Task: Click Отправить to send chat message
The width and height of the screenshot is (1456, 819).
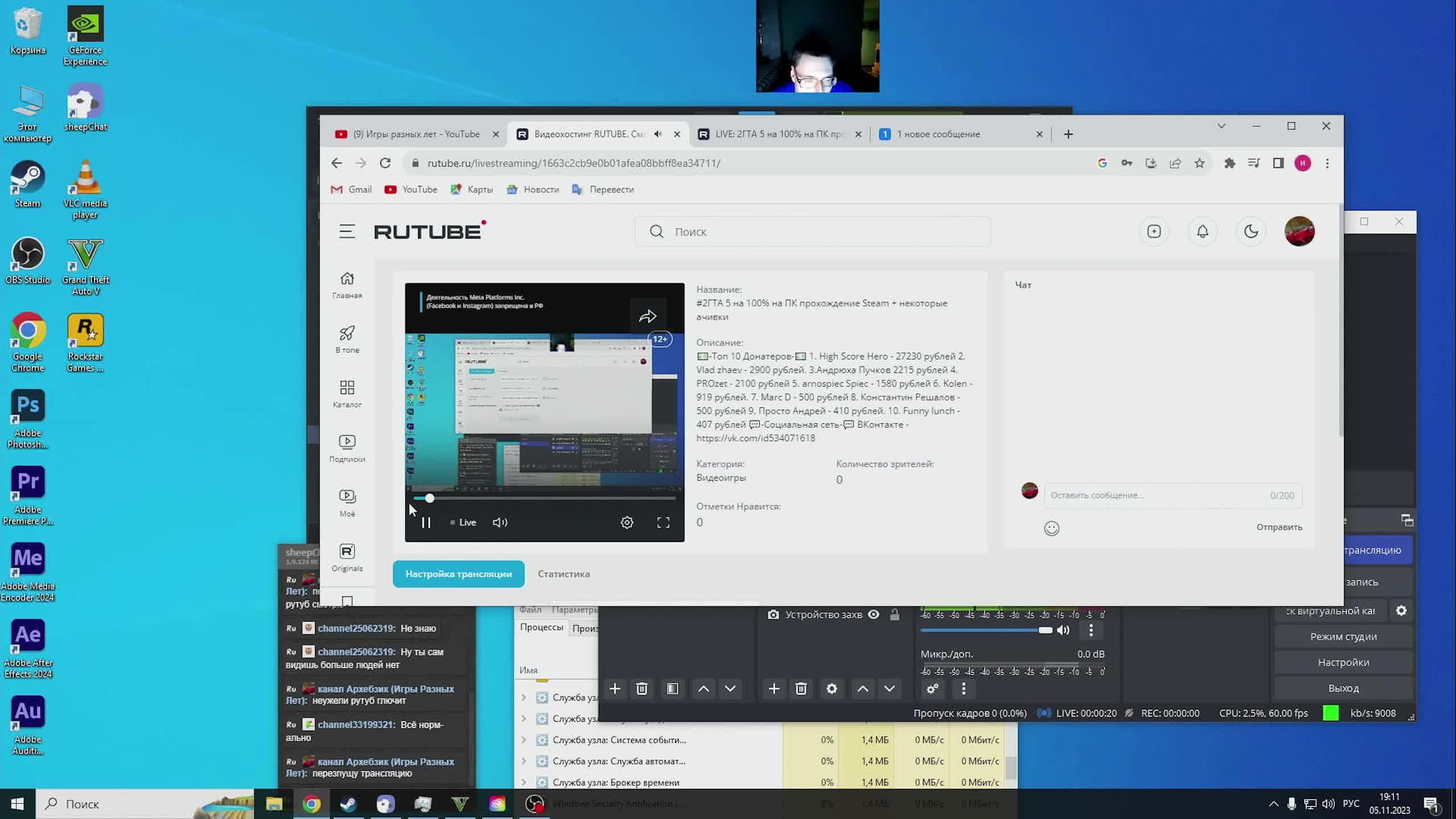Action: 1279,527
